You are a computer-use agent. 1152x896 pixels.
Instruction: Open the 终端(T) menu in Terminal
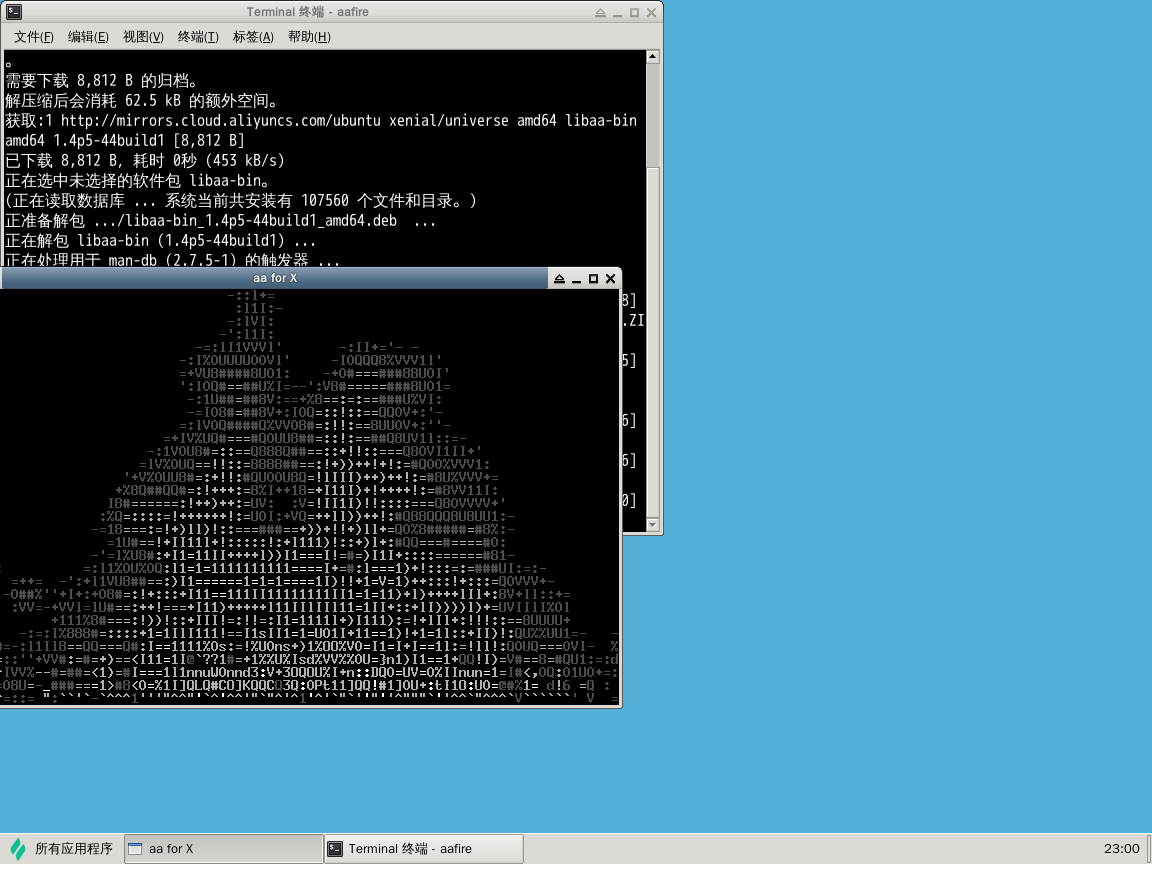(198, 37)
